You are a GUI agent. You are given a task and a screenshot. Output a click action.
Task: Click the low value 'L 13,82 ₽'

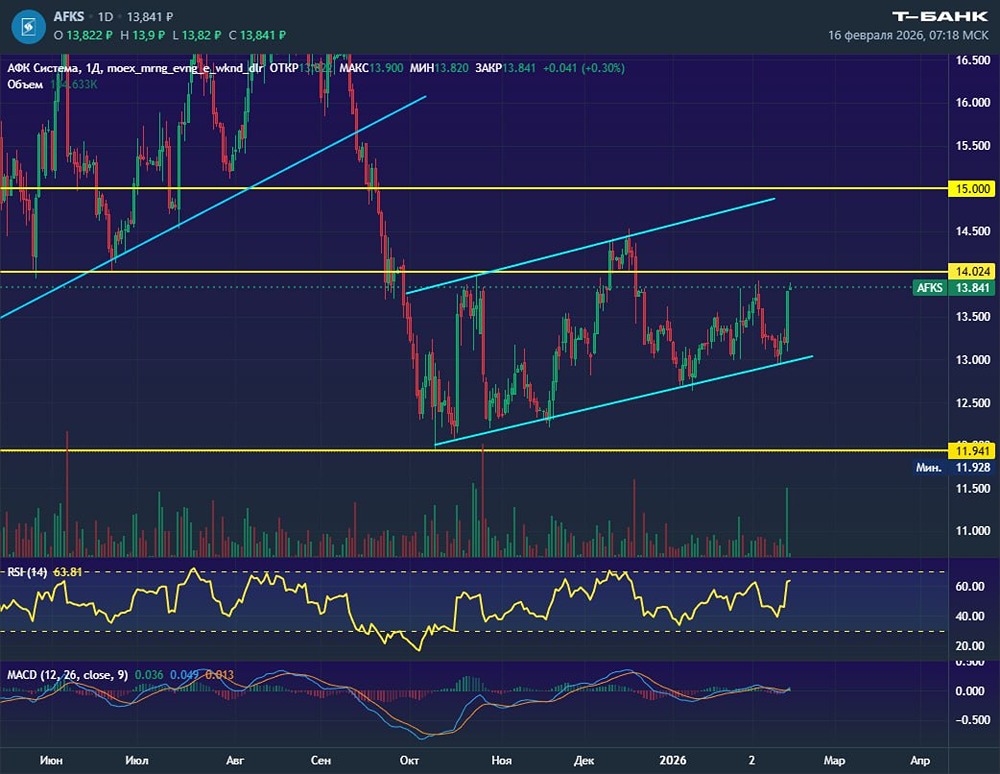[x=197, y=35]
